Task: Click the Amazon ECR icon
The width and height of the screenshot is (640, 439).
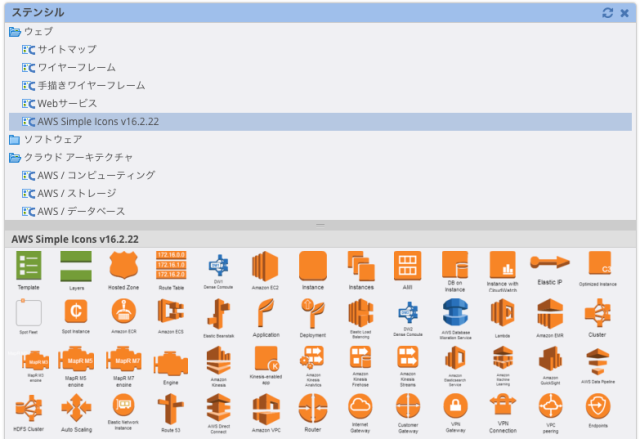Action: 124,312
